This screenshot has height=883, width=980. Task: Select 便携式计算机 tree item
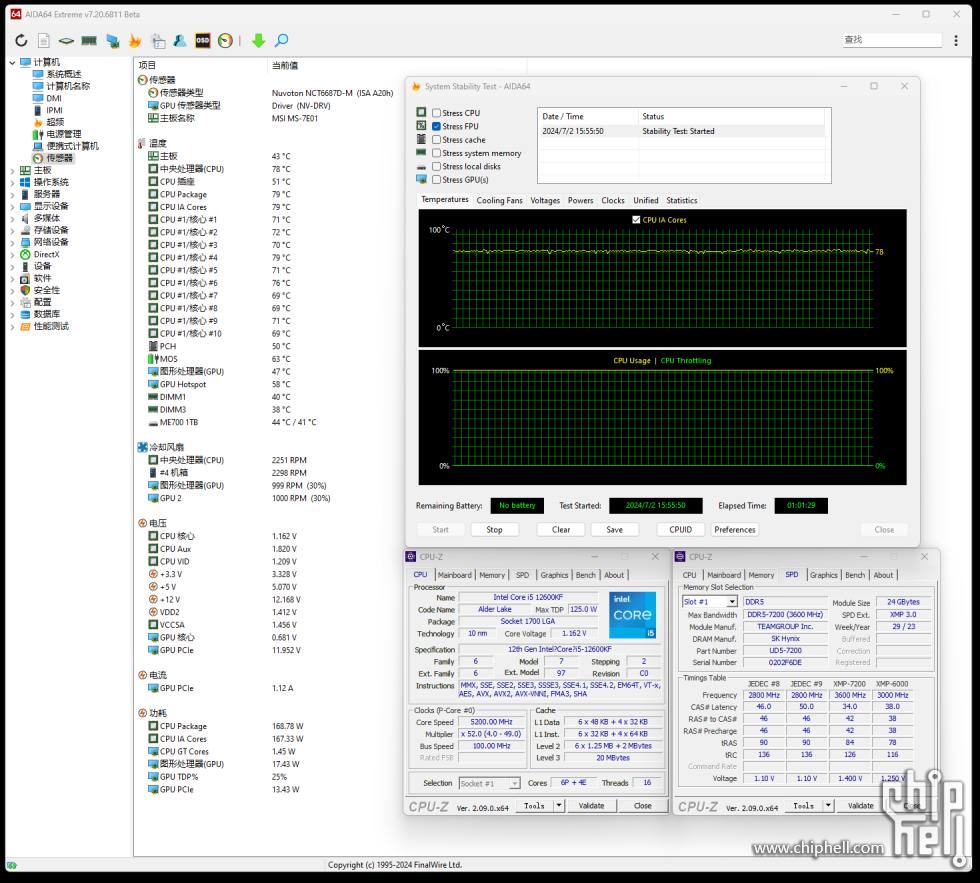(x=72, y=146)
